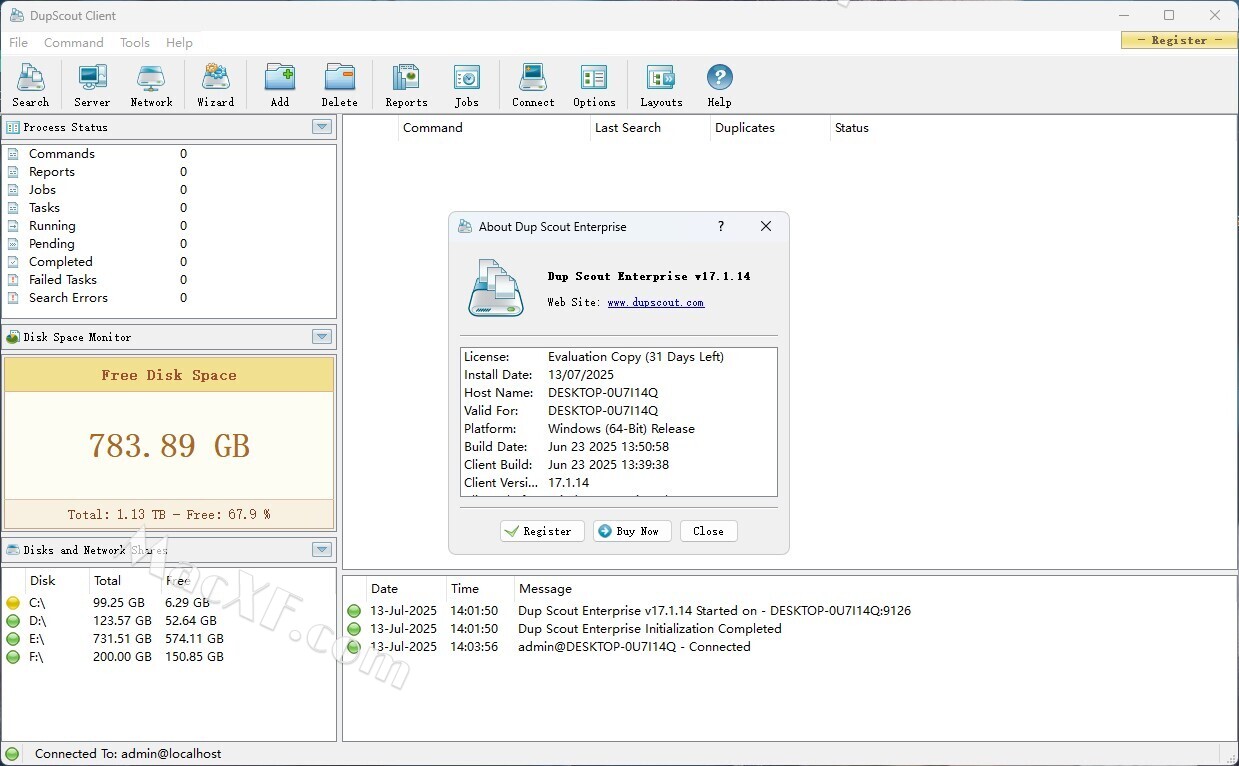
Task: Select the Tasks row in Process Status
Action: point(170,208)
